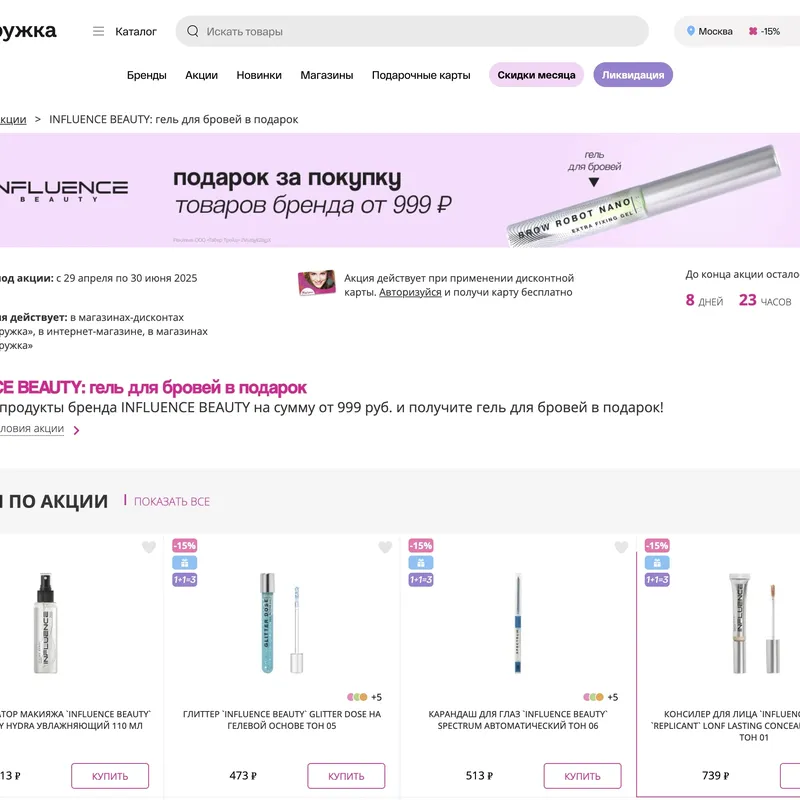Screen dimensions: 800x800
Task: Click the Авторизуйся link
Action: pos(410,292)
